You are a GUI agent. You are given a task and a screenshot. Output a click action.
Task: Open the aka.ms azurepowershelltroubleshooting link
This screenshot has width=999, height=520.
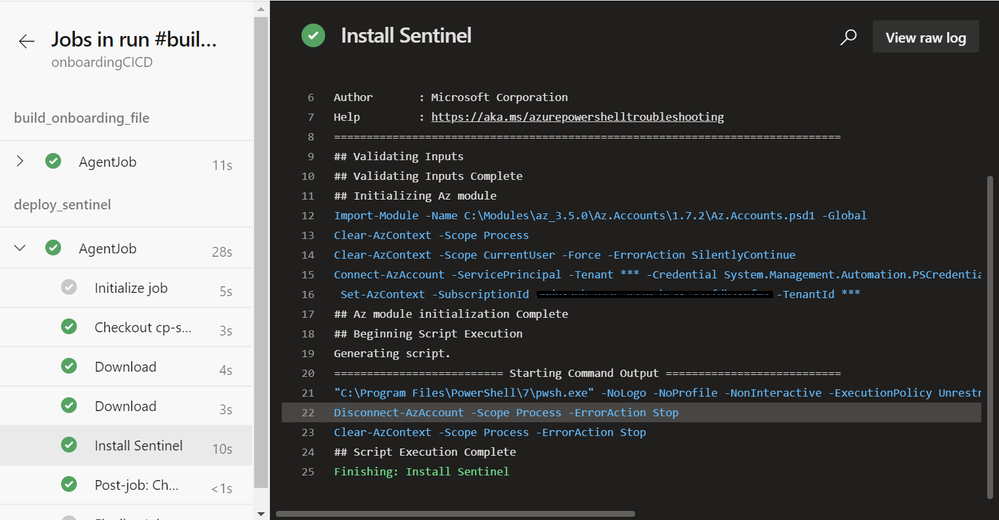click(x=577, y=117)
